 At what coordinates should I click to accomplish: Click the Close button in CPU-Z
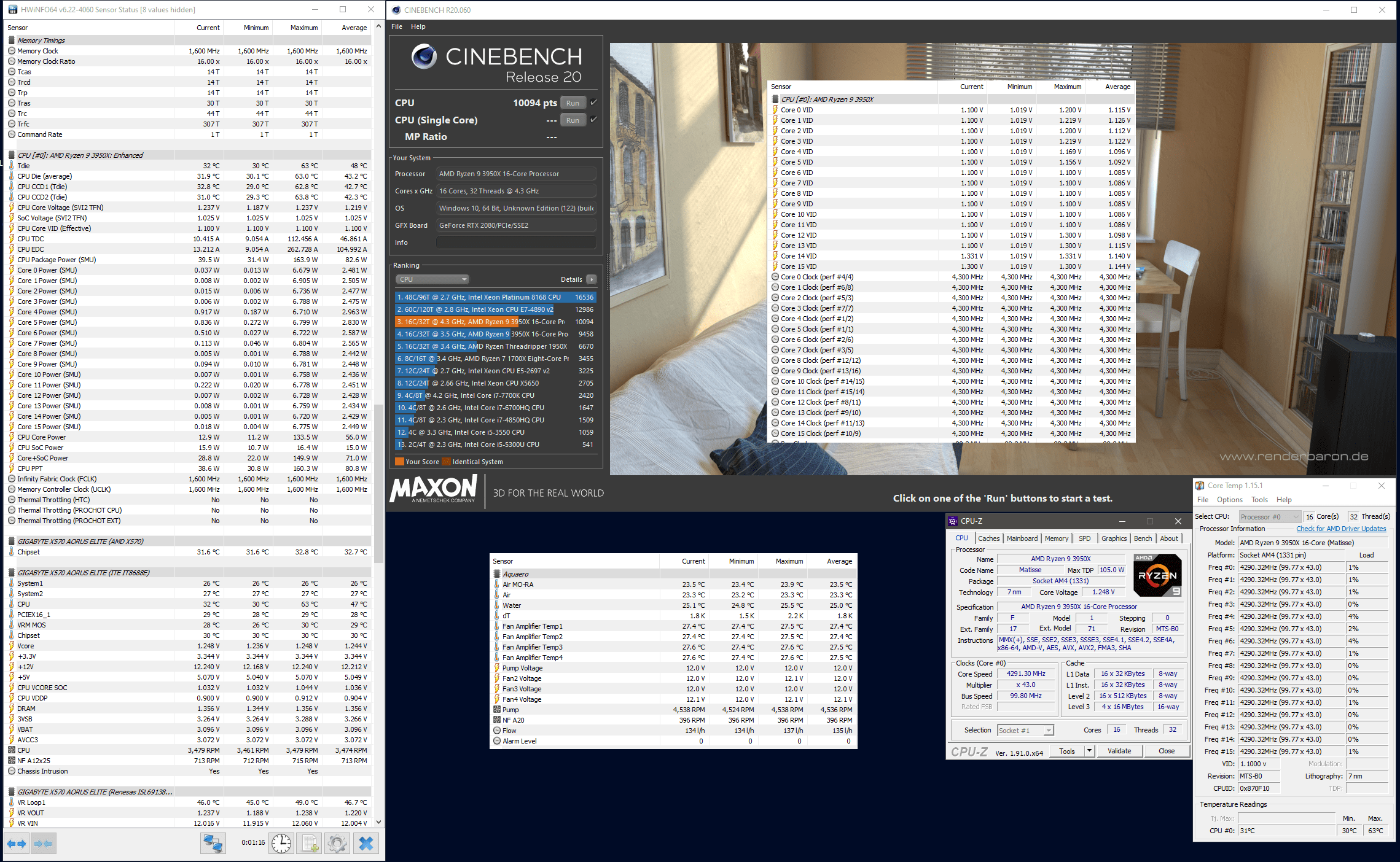[1167, 751]
